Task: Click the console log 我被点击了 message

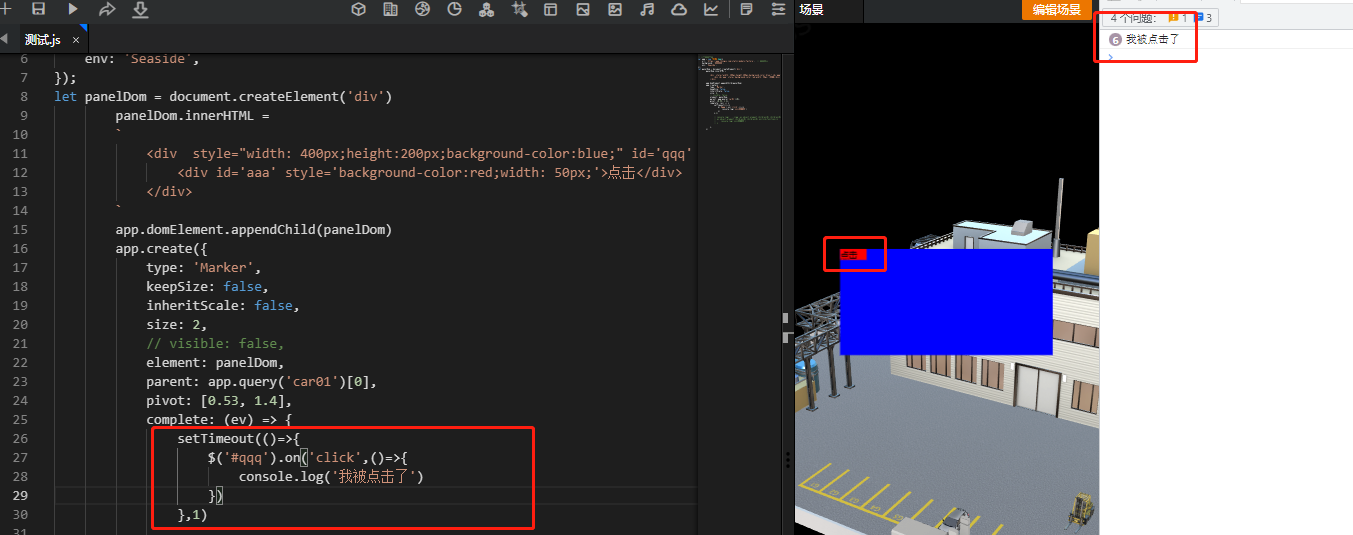Action: [1153, 39]
